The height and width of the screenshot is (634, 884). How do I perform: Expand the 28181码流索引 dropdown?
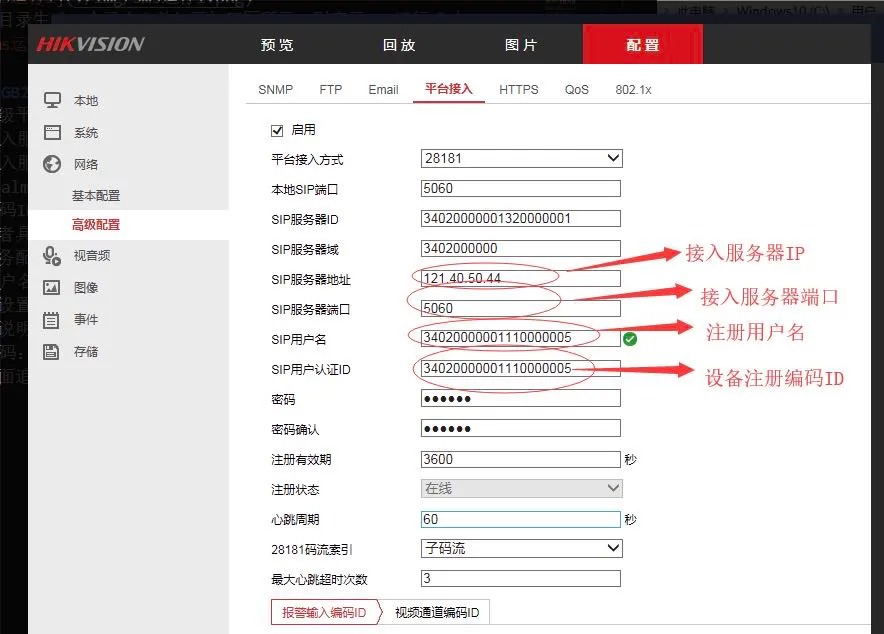520,548
